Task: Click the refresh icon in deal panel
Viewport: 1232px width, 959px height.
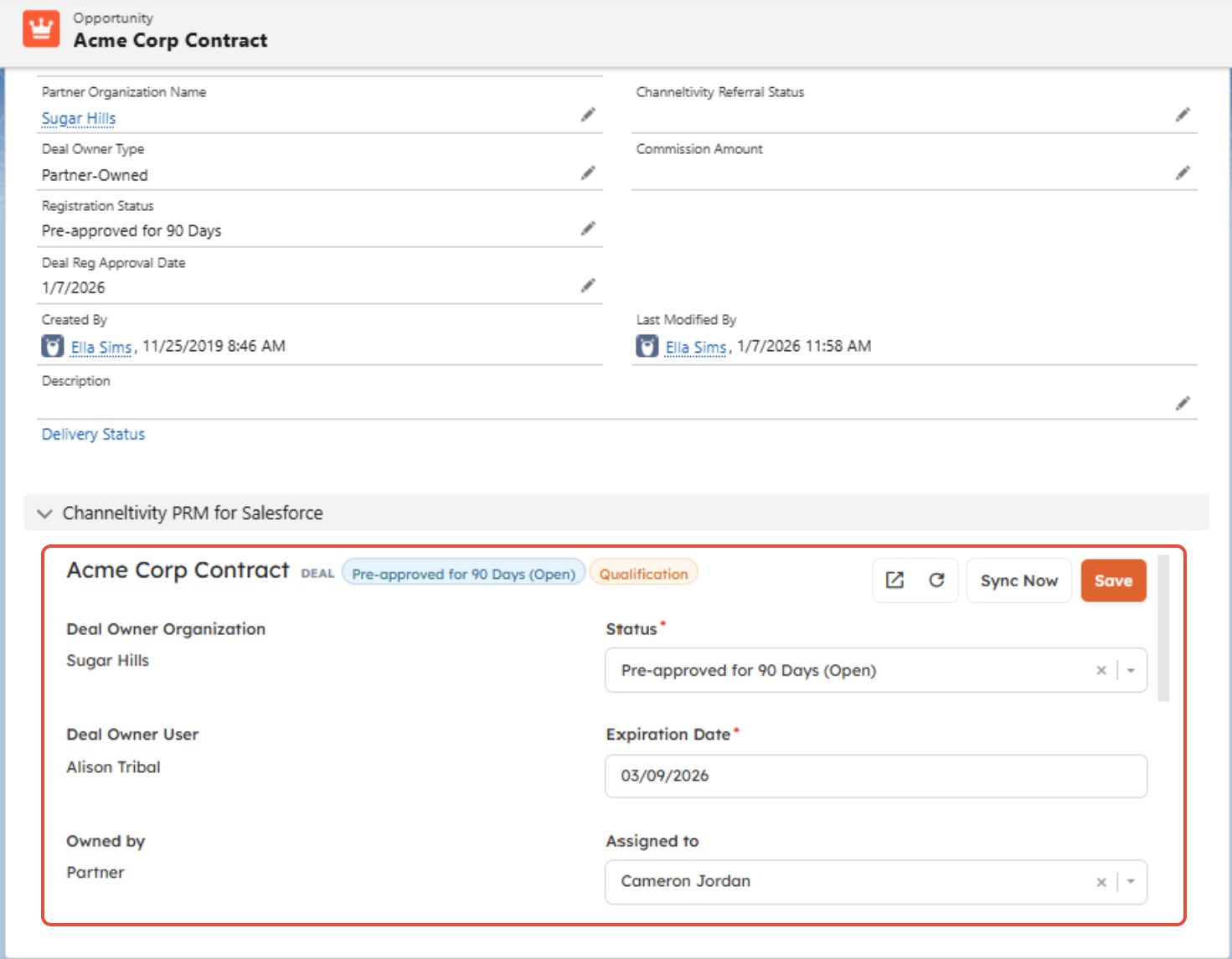Action: pyautogui.click(x=936, y=580)
